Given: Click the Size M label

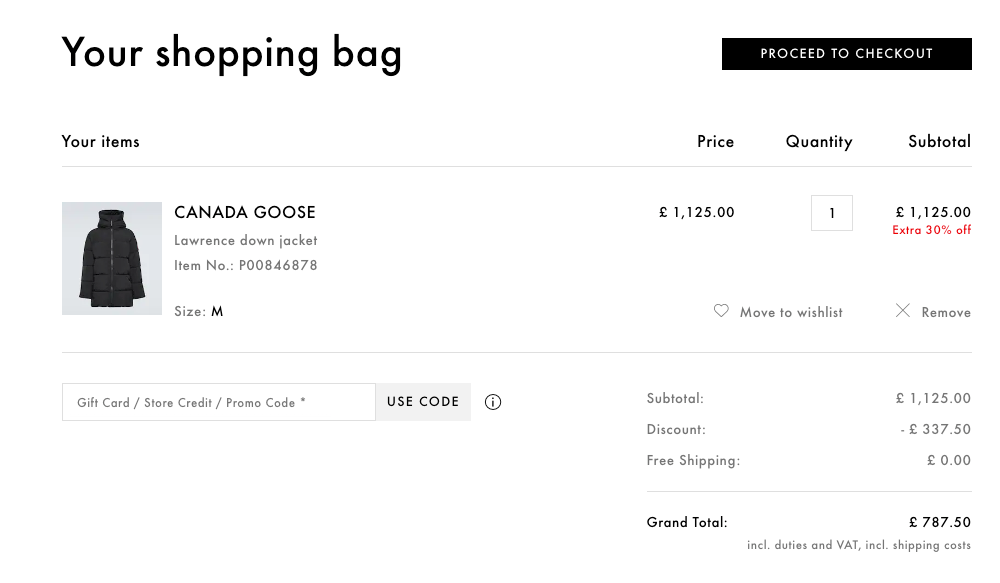Looking at the screenshot, I should (199, 311).
